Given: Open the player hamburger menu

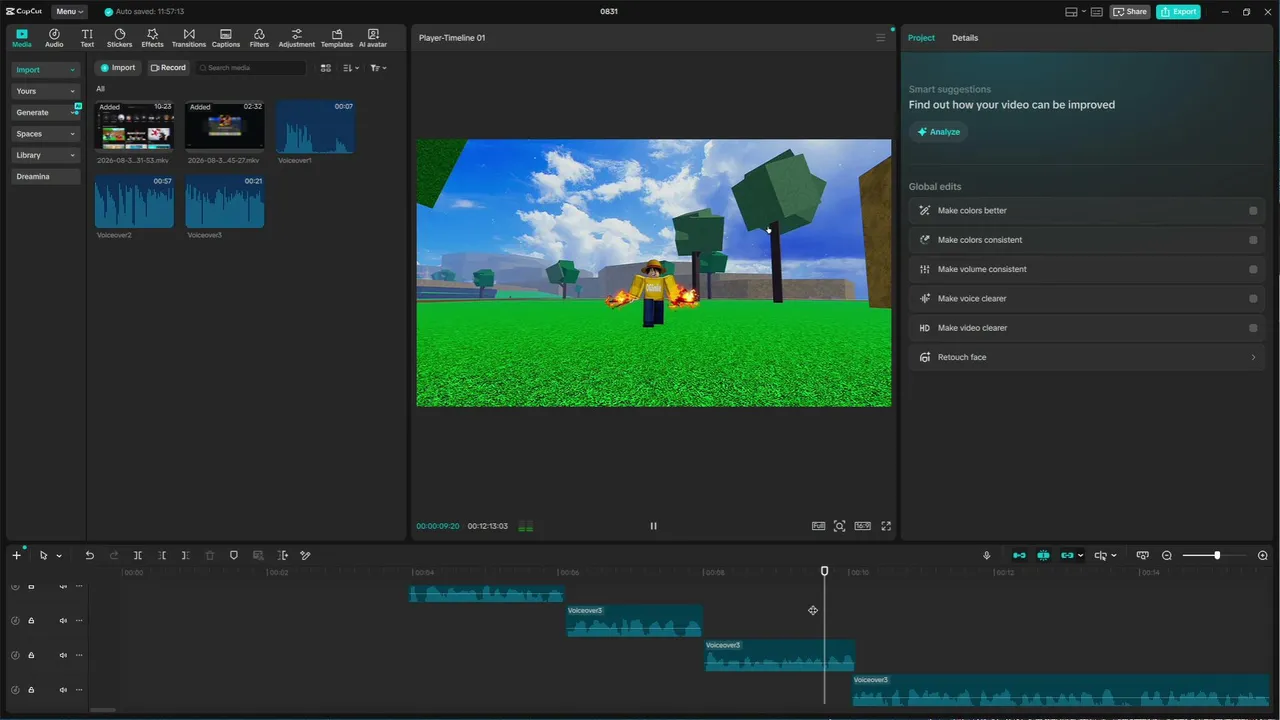Looking at the screenshot, I should 881,38.
